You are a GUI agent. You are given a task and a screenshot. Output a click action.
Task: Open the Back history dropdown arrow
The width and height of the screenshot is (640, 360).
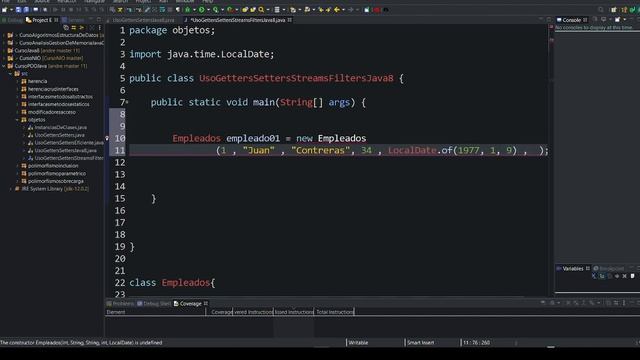[343, 10]
